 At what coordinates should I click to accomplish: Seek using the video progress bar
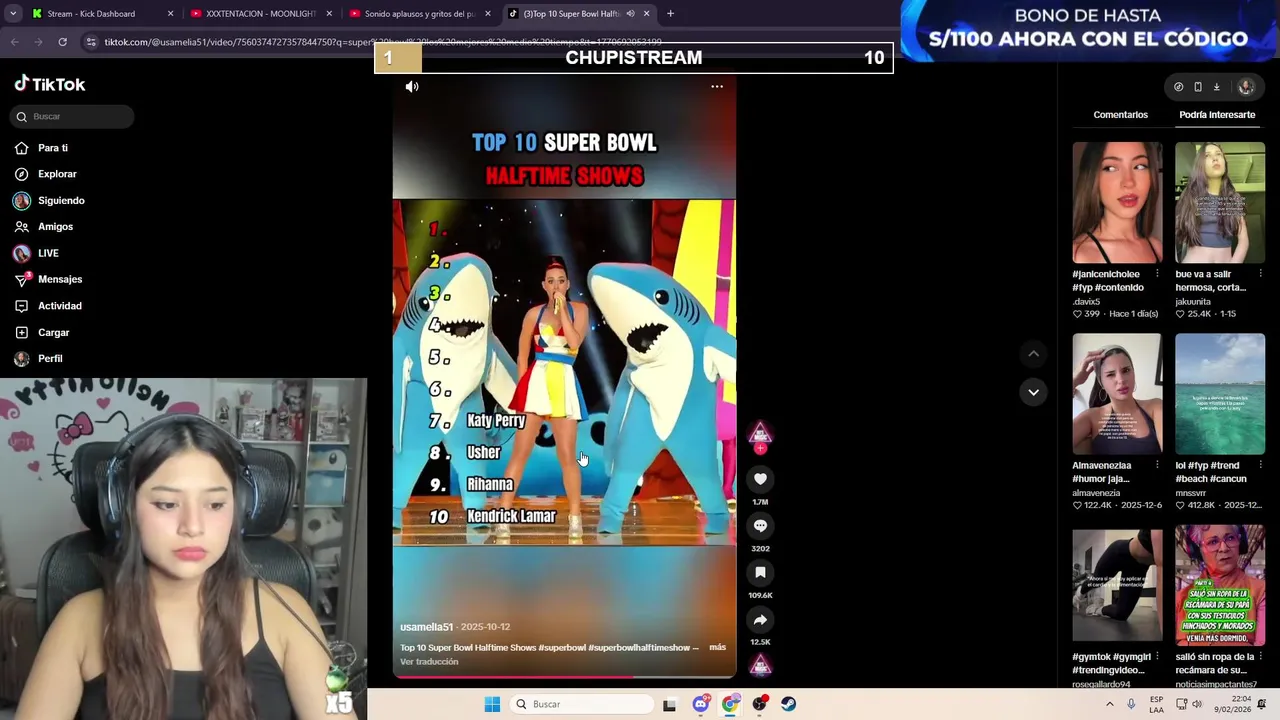point(564,677)
